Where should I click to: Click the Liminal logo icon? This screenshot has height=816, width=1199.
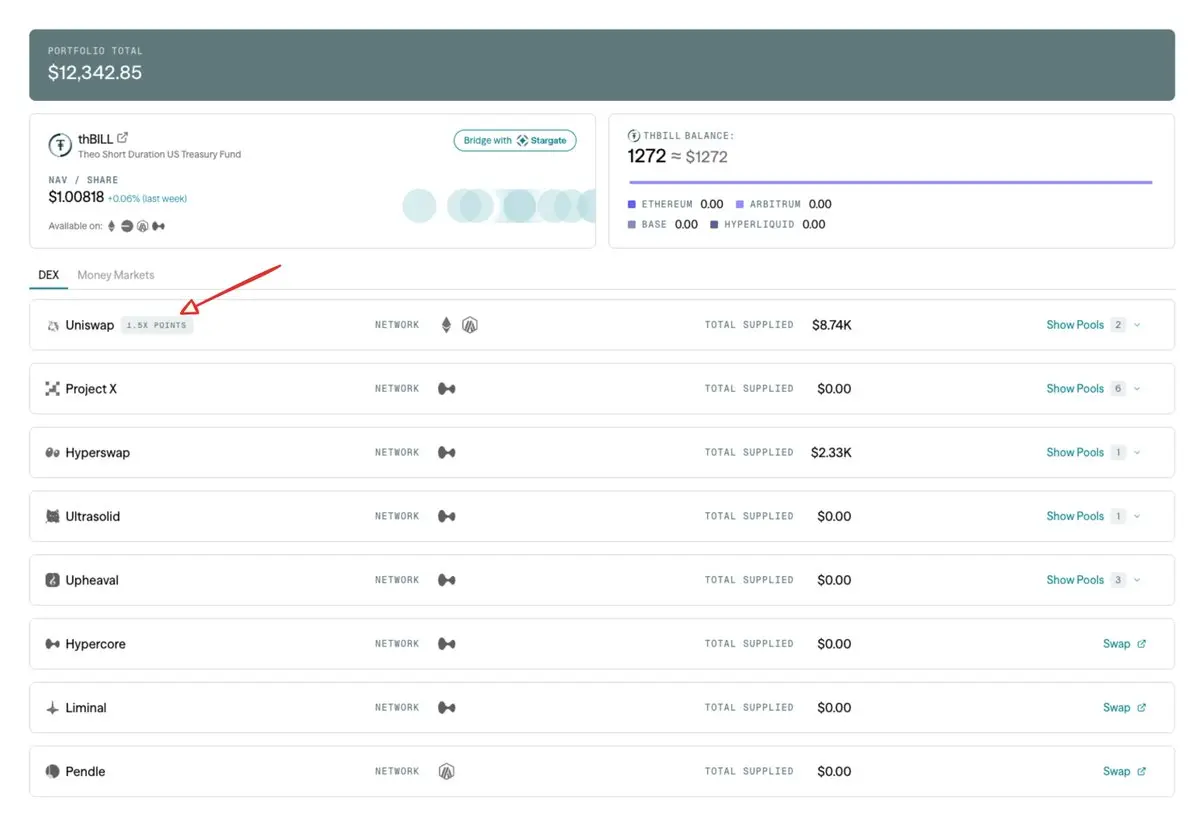(52, 707)
